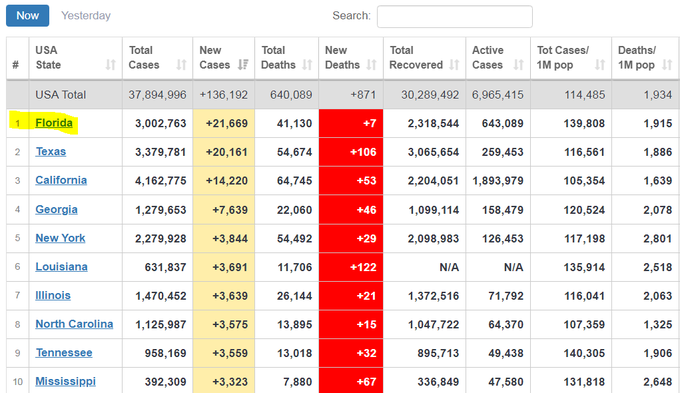The height and width of the screenshot is (393, 680).
Task: Select Louisiana total deaths 11,706
Action: 294,267
